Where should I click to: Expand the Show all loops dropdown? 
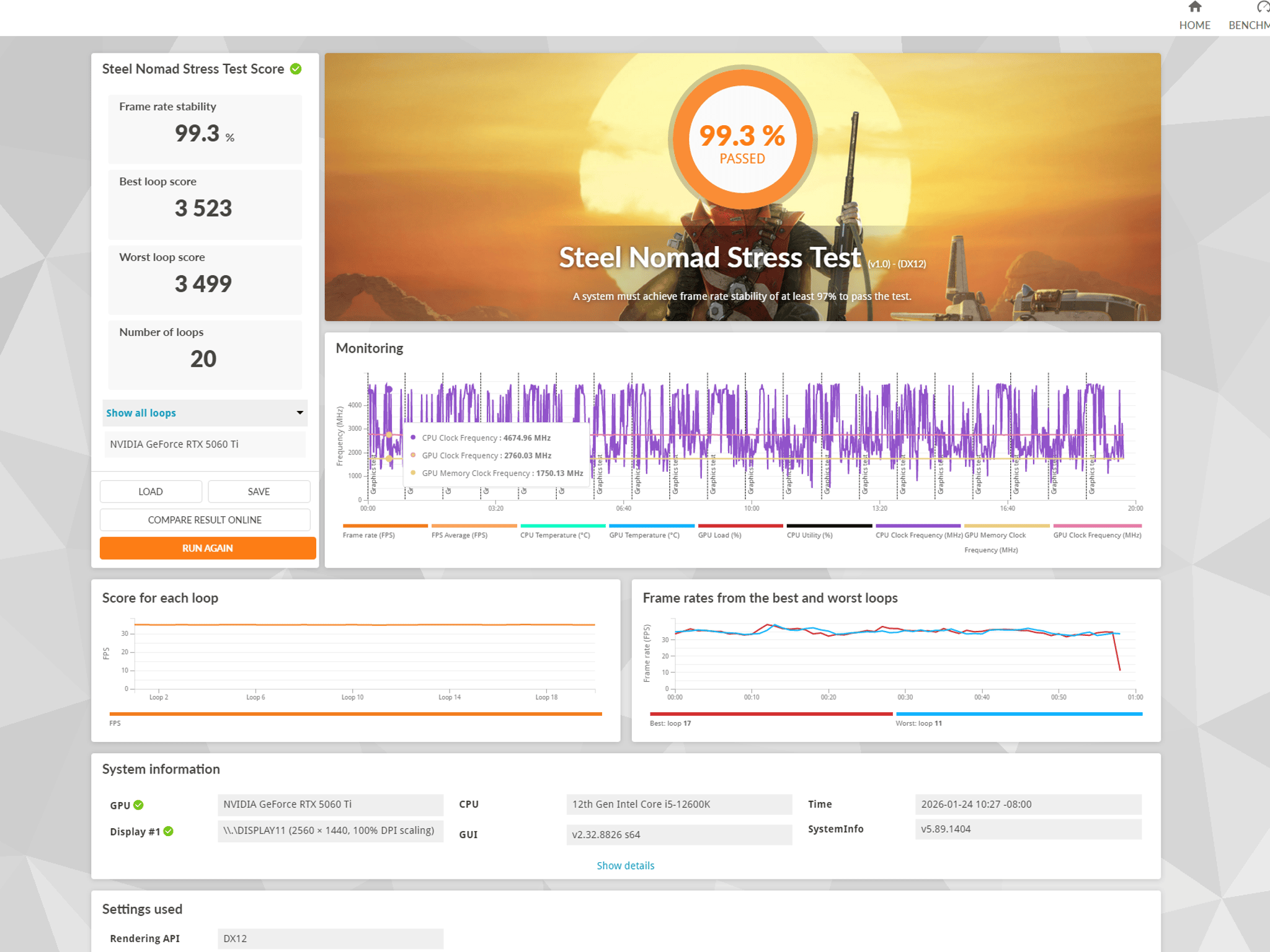coord(205,413)
